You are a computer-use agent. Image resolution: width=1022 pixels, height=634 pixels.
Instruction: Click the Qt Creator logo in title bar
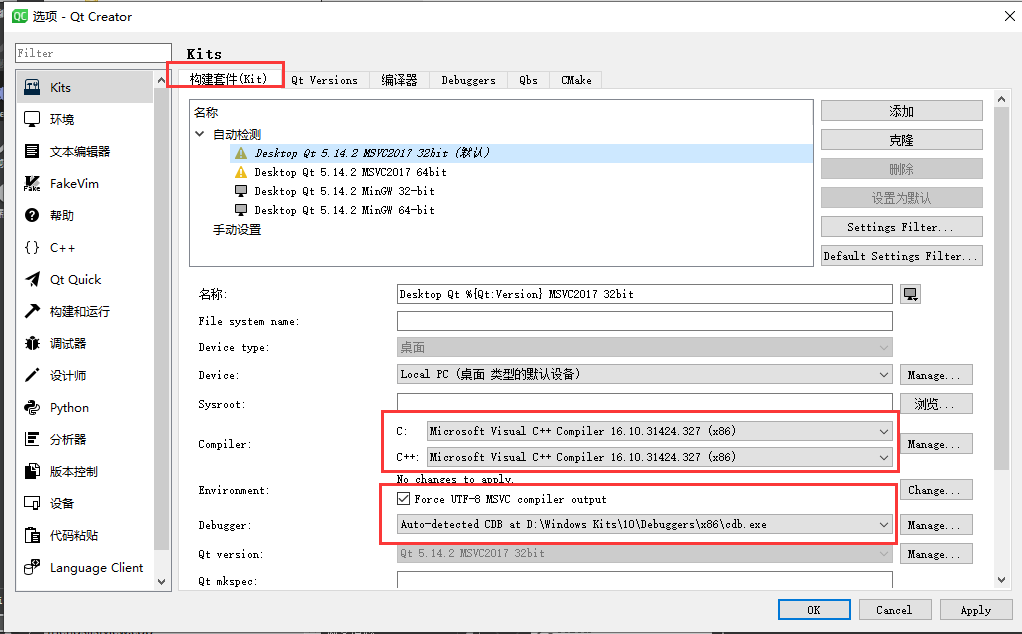(20, 16)
